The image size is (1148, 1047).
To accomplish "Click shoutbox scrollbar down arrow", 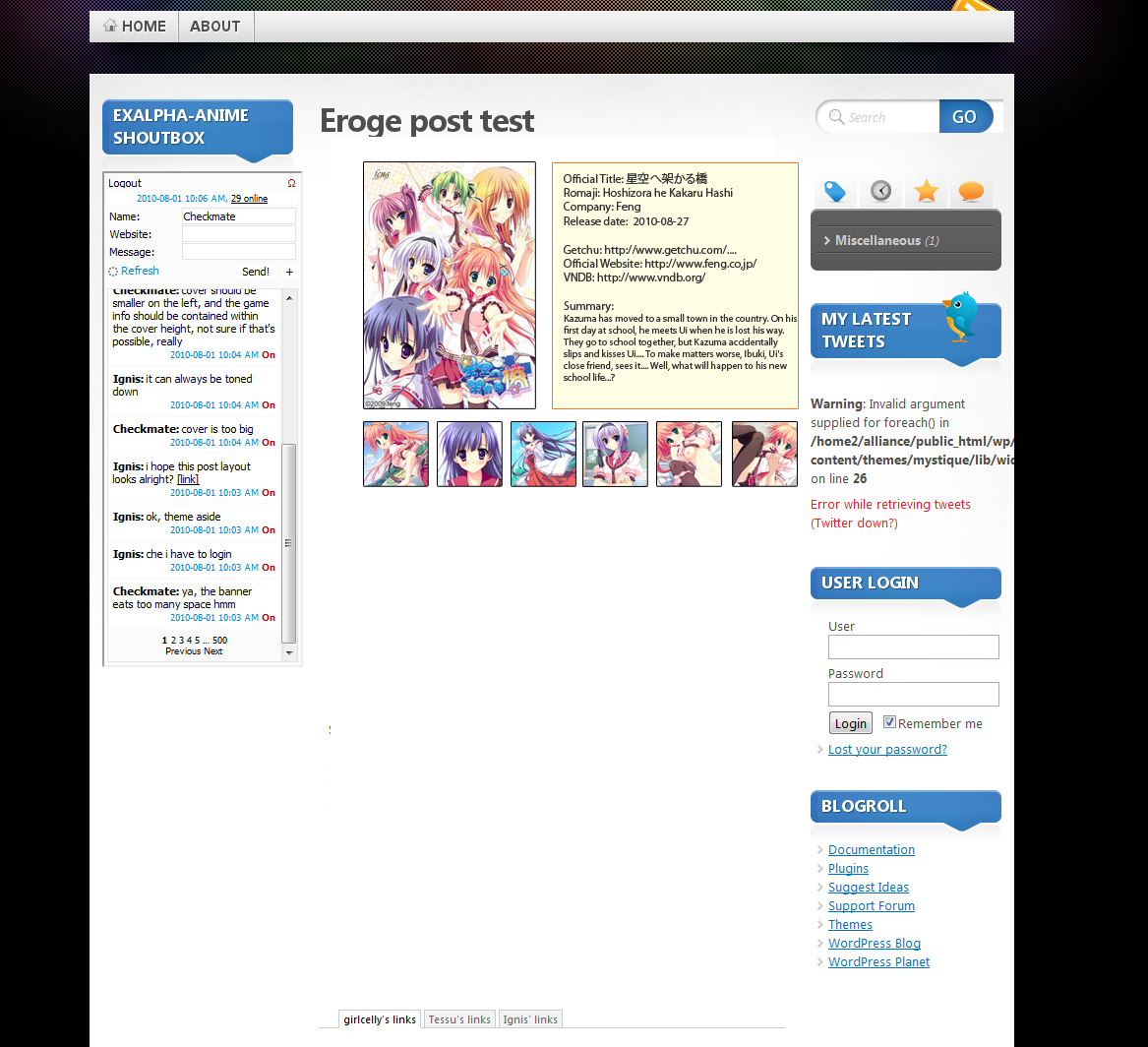I will [x=289, y=652].
